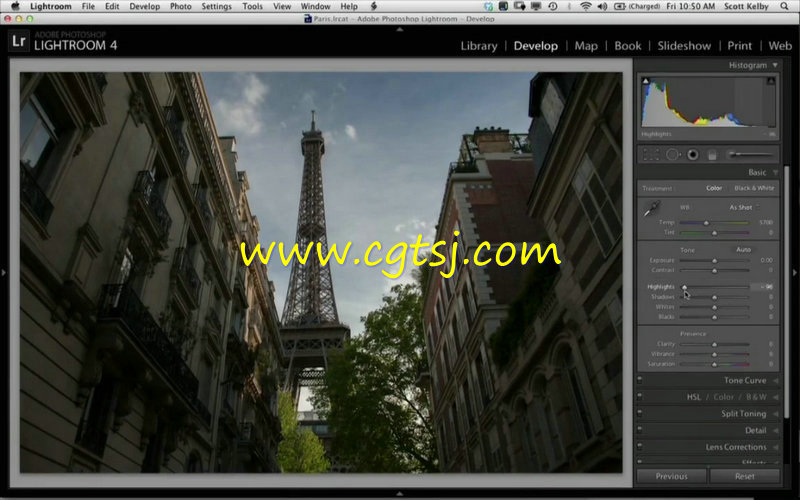
Task: Switch to the Map module
Action: (x=586, y=46)
